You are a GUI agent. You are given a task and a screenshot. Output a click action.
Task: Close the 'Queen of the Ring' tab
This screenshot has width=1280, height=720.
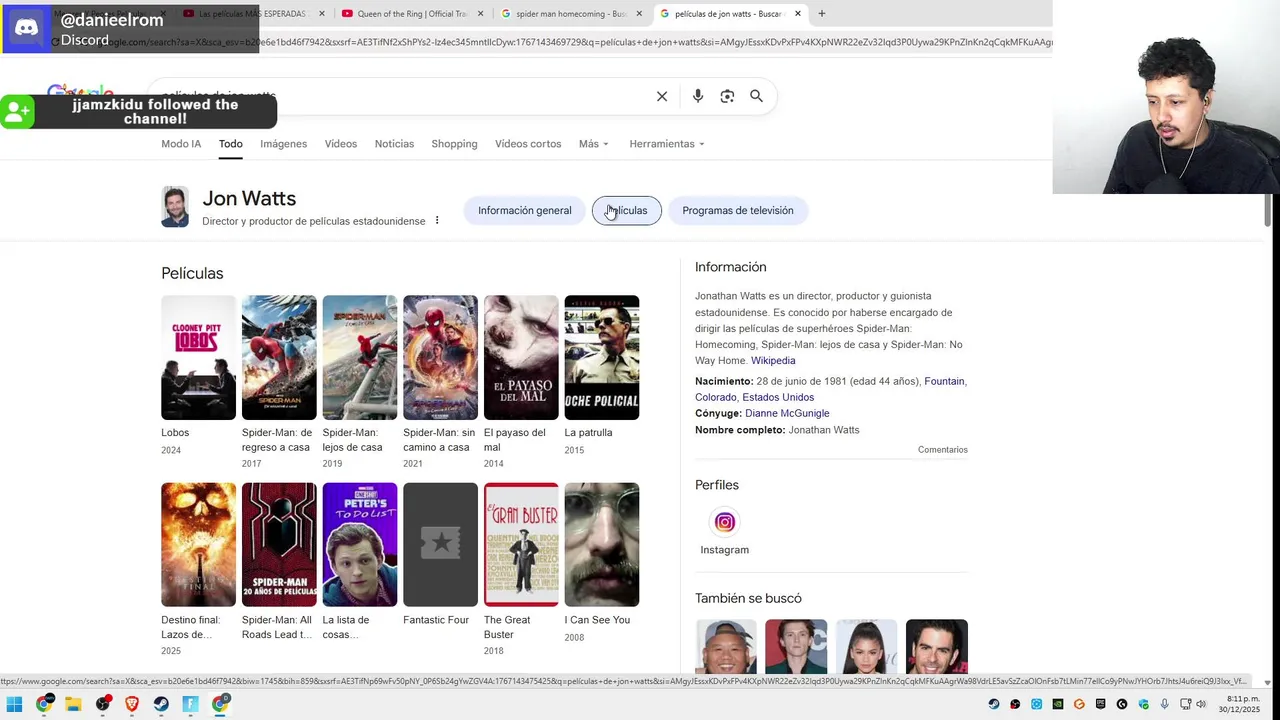pyautogui.click(x=481, y=14)
